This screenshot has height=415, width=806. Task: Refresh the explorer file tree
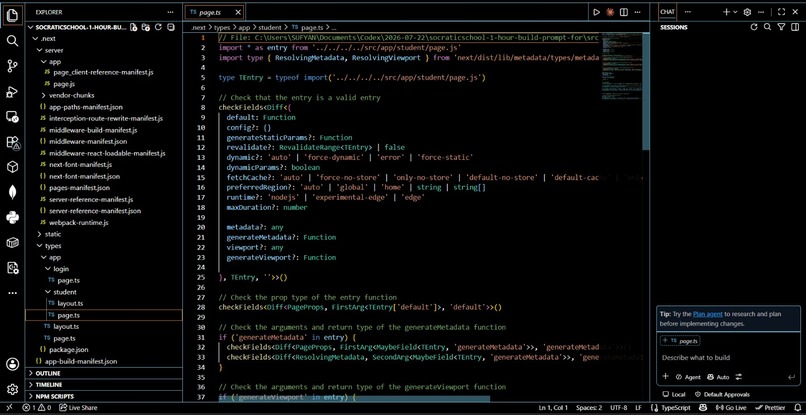click(158, 27)
